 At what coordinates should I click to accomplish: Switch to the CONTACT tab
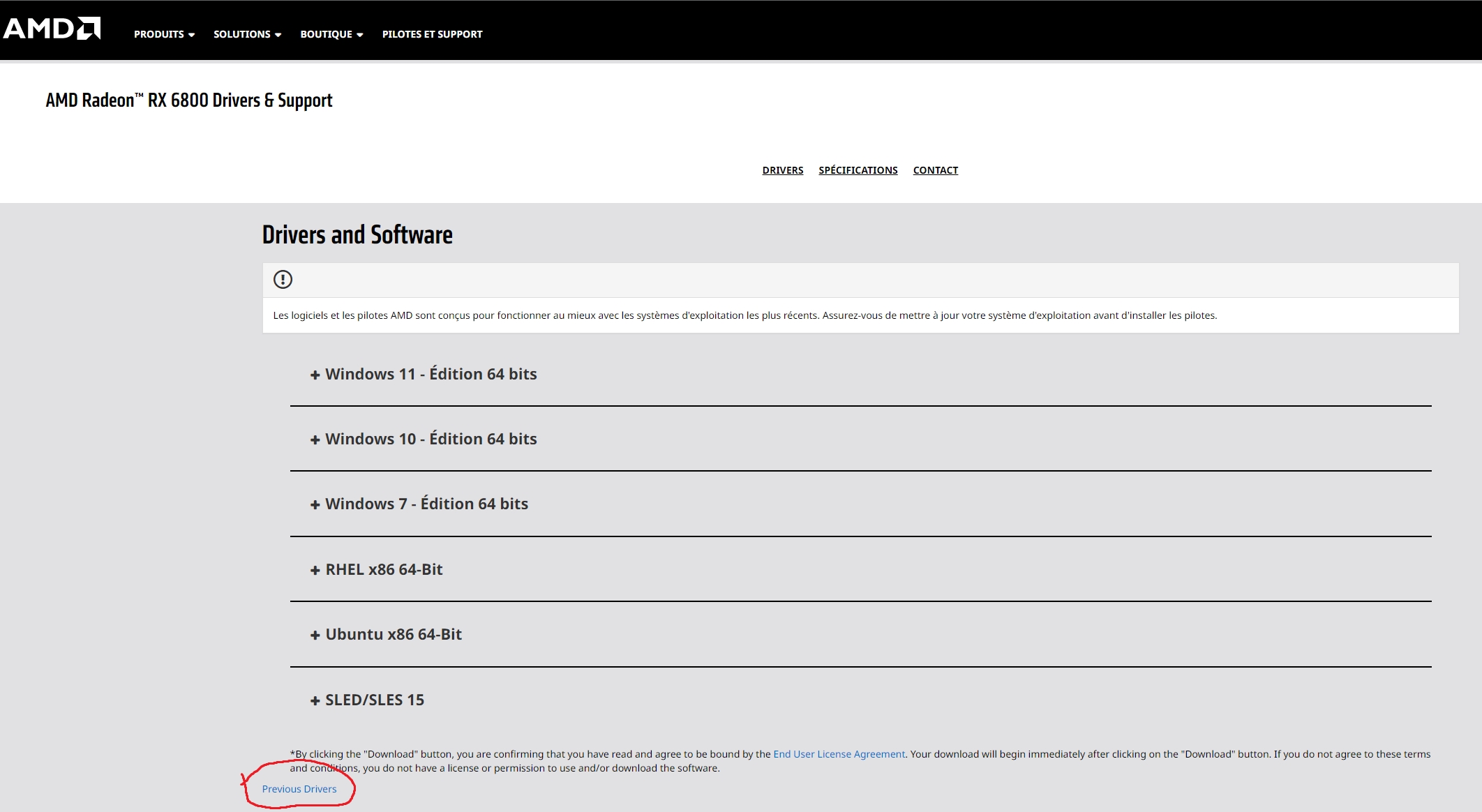tap(936, 170)
